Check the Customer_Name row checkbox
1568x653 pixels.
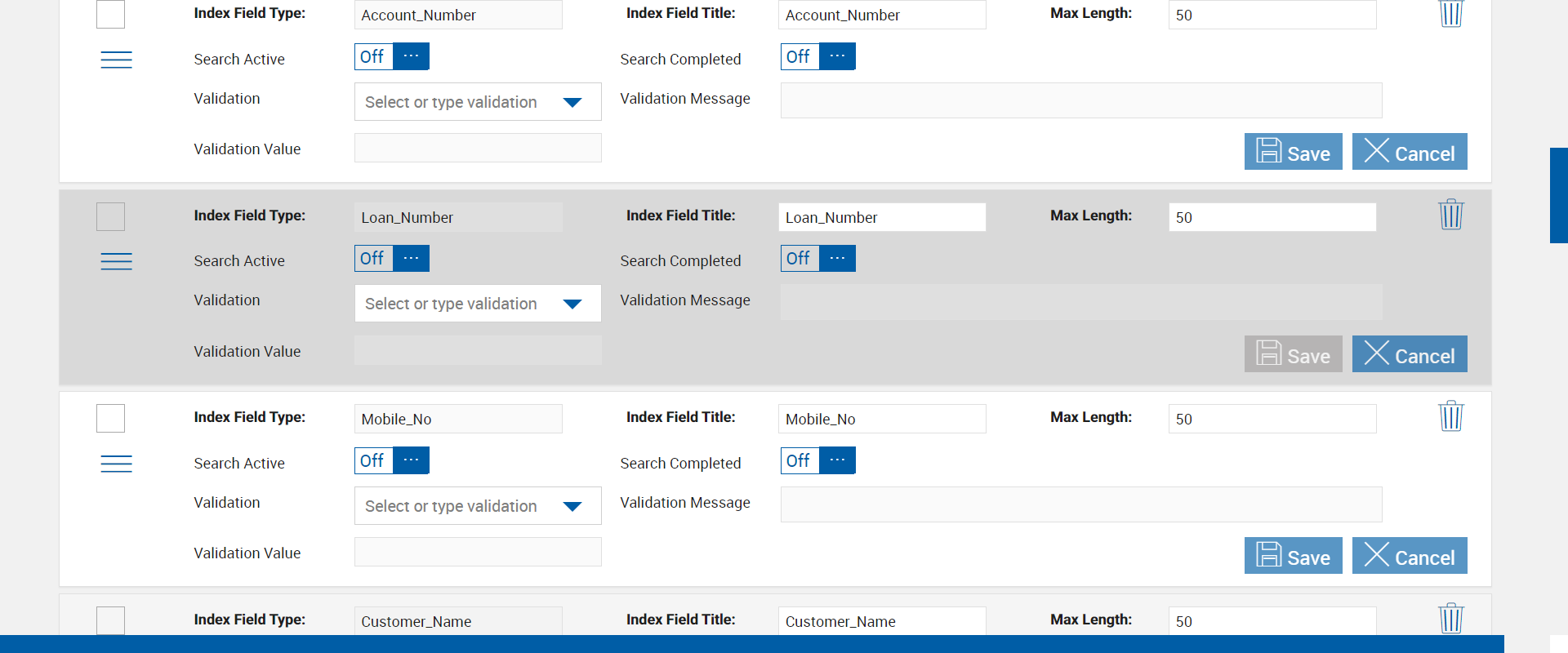coord(110,620)
